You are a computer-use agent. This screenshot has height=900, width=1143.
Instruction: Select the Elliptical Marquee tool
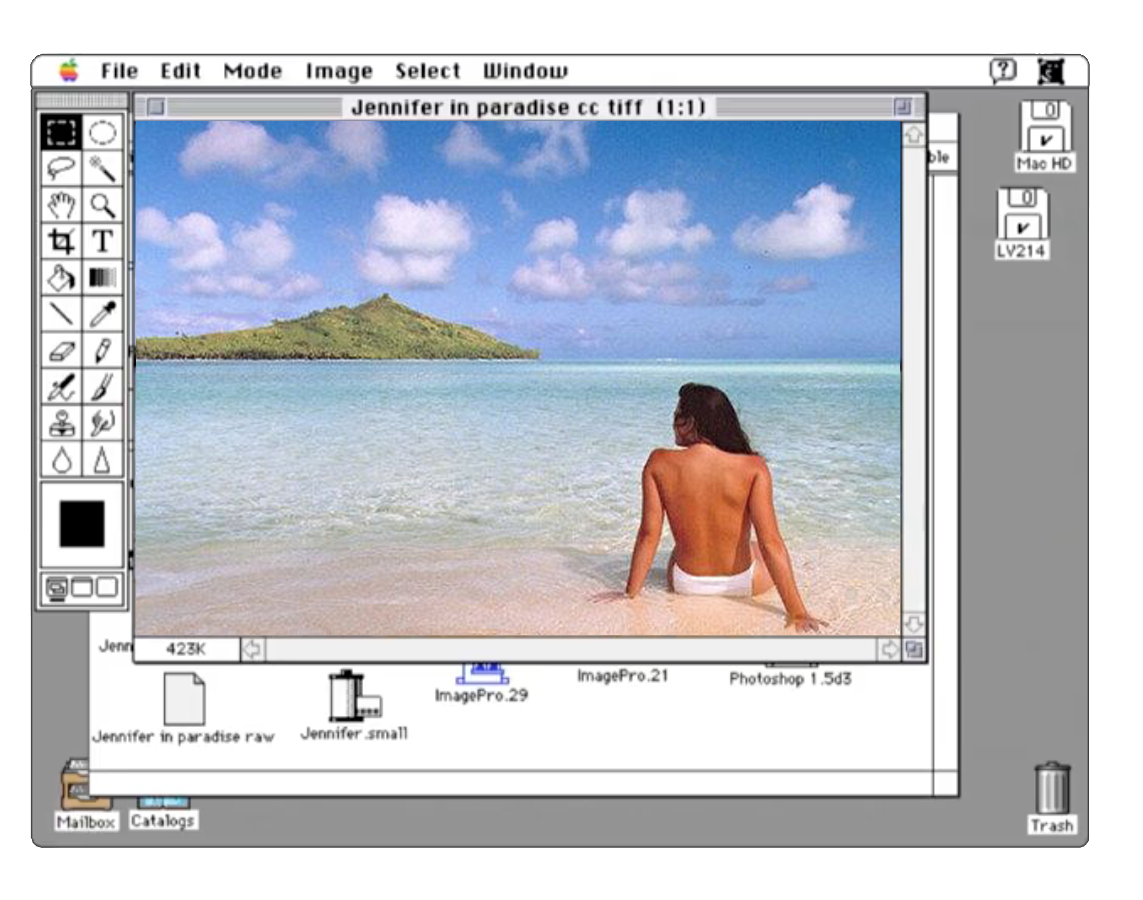click(102, 132)
